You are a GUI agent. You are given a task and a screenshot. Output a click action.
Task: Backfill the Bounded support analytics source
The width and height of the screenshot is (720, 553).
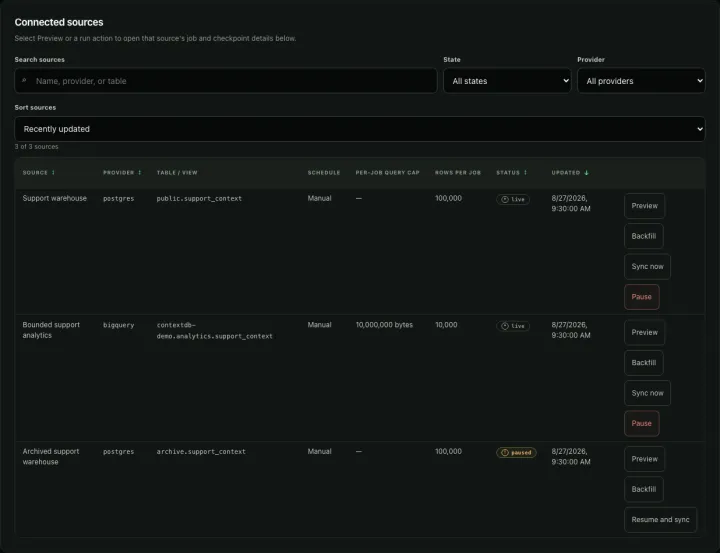[x=644, y=363]
